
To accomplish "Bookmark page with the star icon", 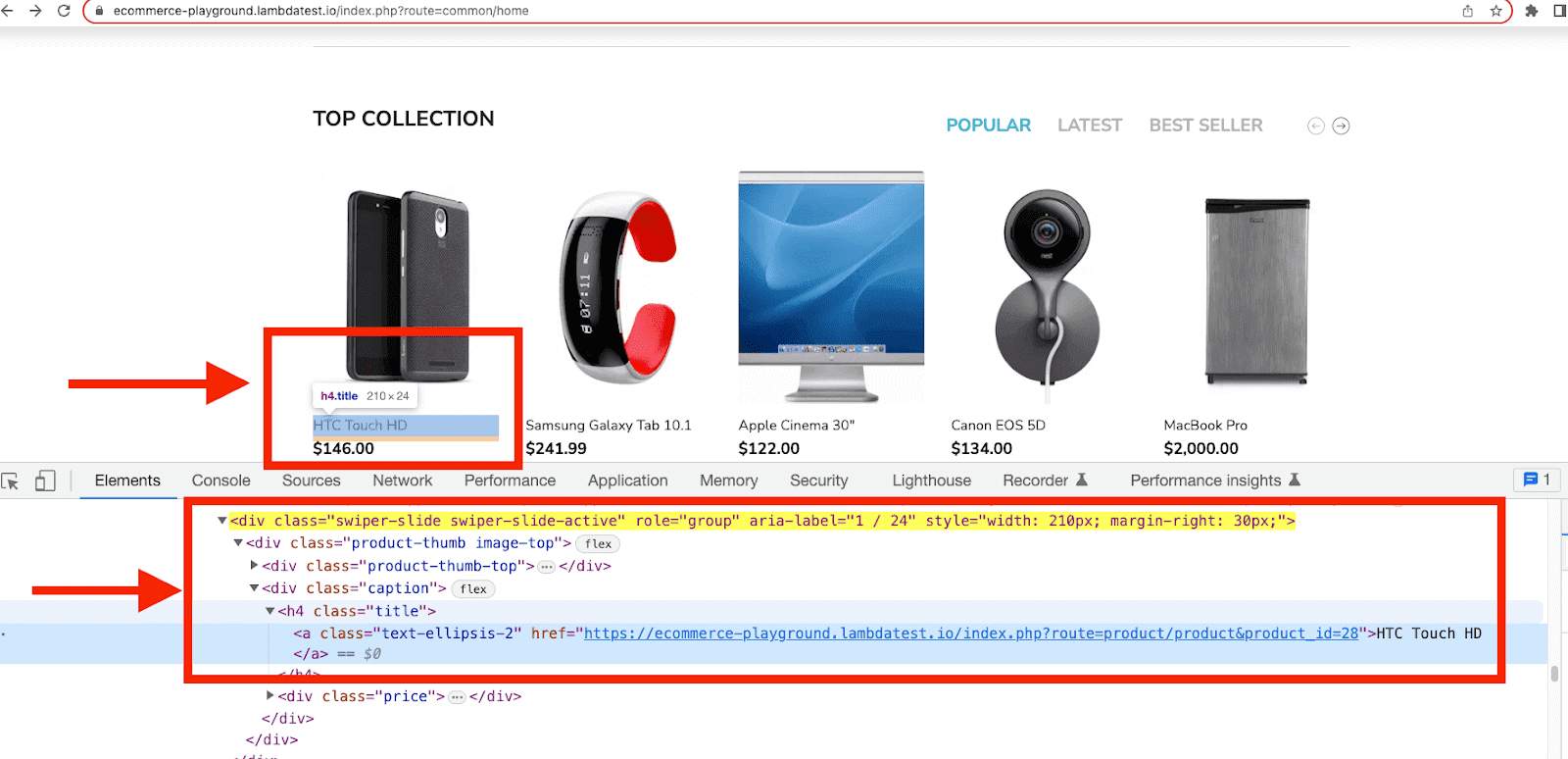I will pos(1495,11).
